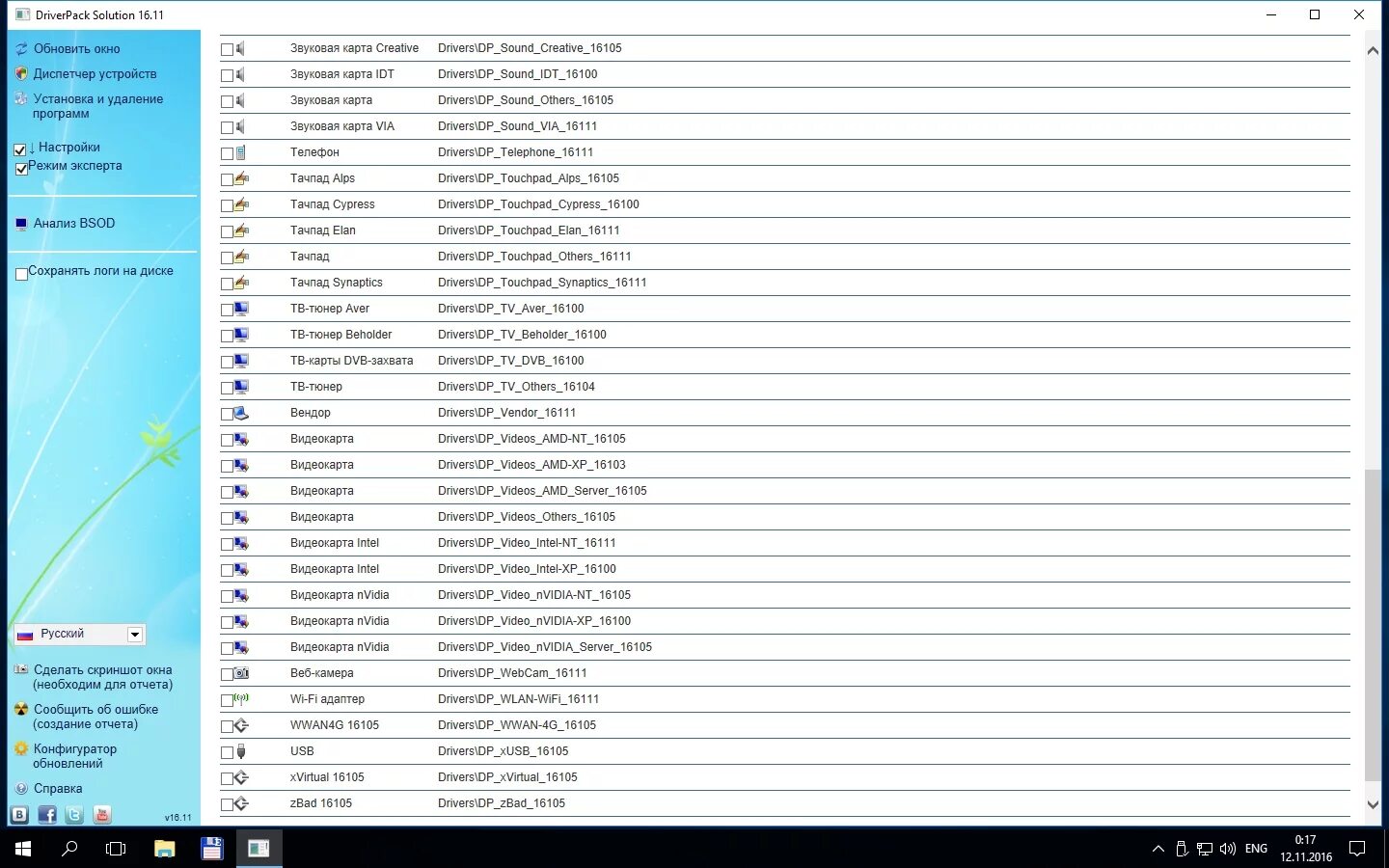Click the refresh window icon
The width and height of the screenshot is (1389, 868).
point(21,48)
